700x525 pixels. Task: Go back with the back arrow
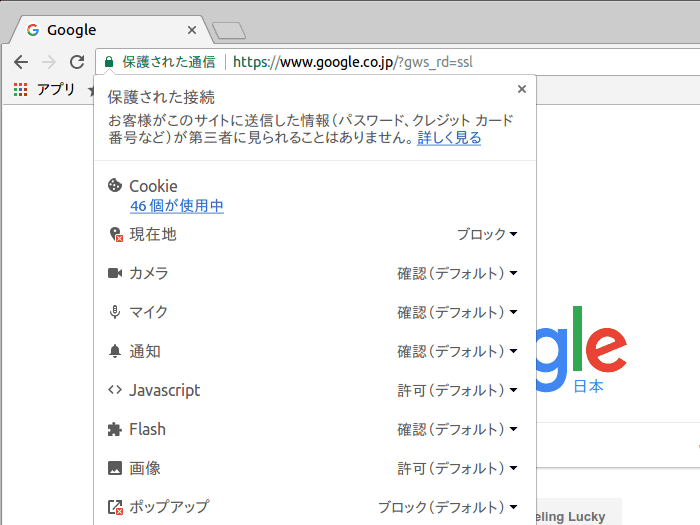21,62
